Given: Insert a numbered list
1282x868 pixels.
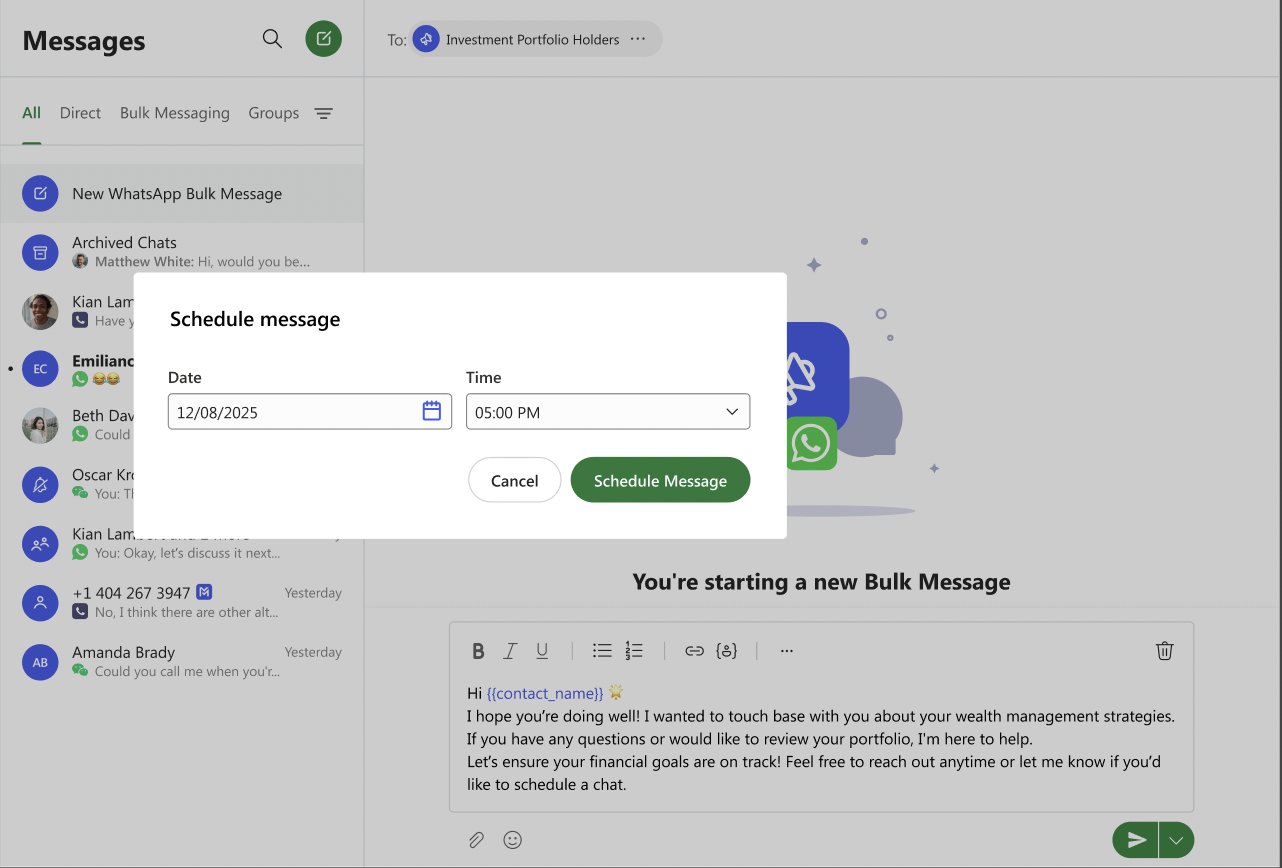Looking at the screenshot, I should [634, 650].
